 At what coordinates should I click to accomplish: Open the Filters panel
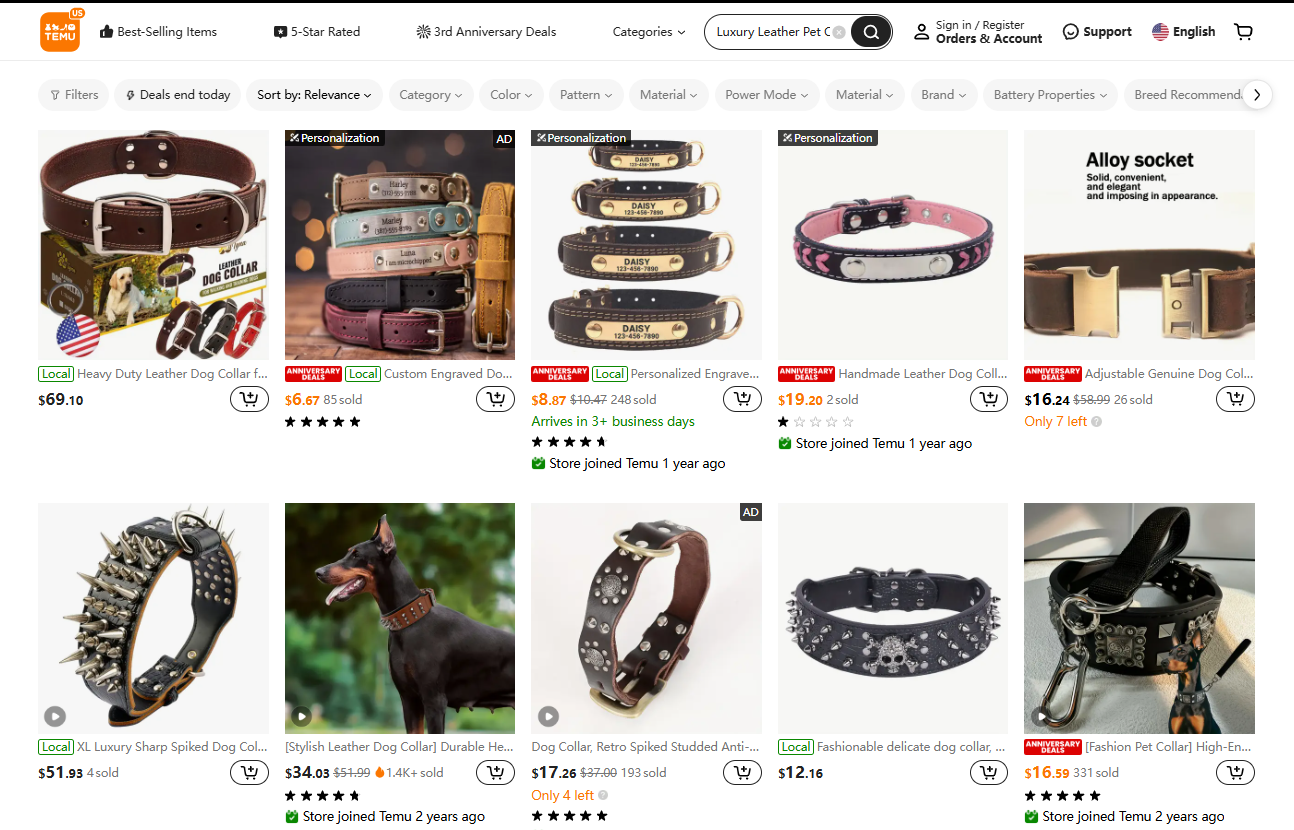pyautogui.click(x=73, y=94)
